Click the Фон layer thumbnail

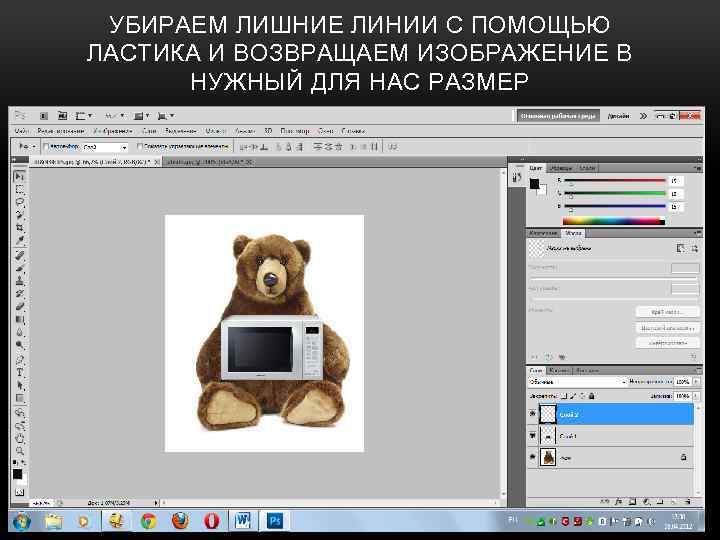[x=547, y=457]
